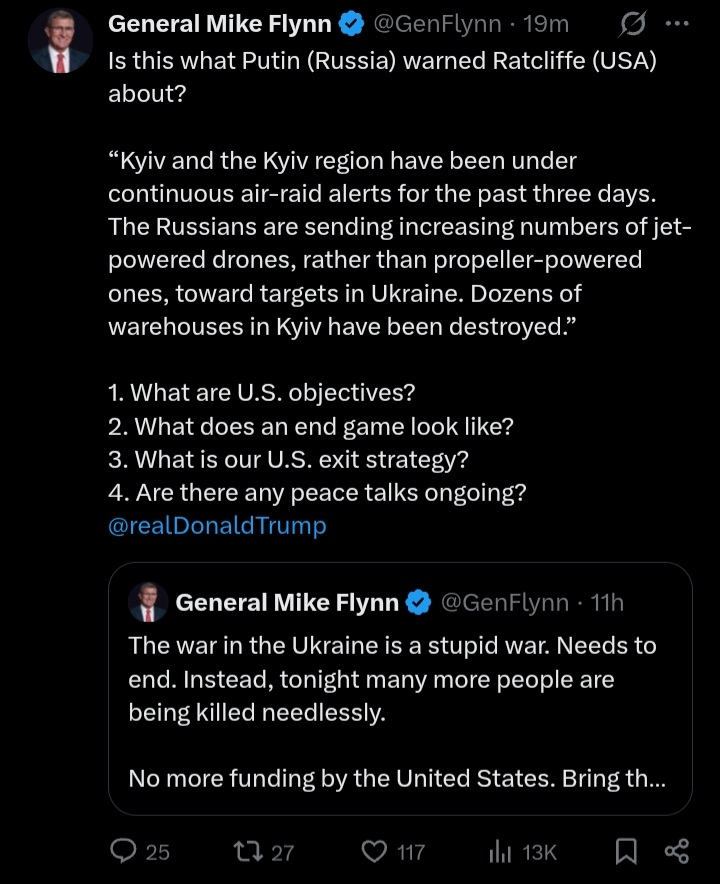The image size is (720, 884).
Task: Open quoted post author's small avatar
Action: pos(148,602)
